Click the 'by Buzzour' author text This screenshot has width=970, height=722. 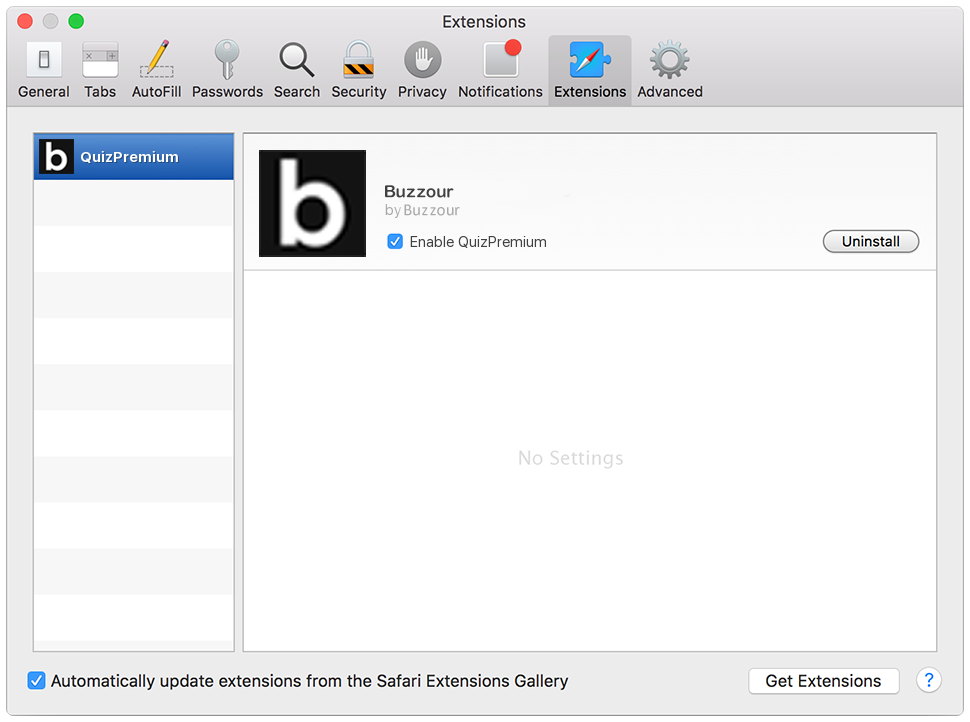tap(422, 210)
